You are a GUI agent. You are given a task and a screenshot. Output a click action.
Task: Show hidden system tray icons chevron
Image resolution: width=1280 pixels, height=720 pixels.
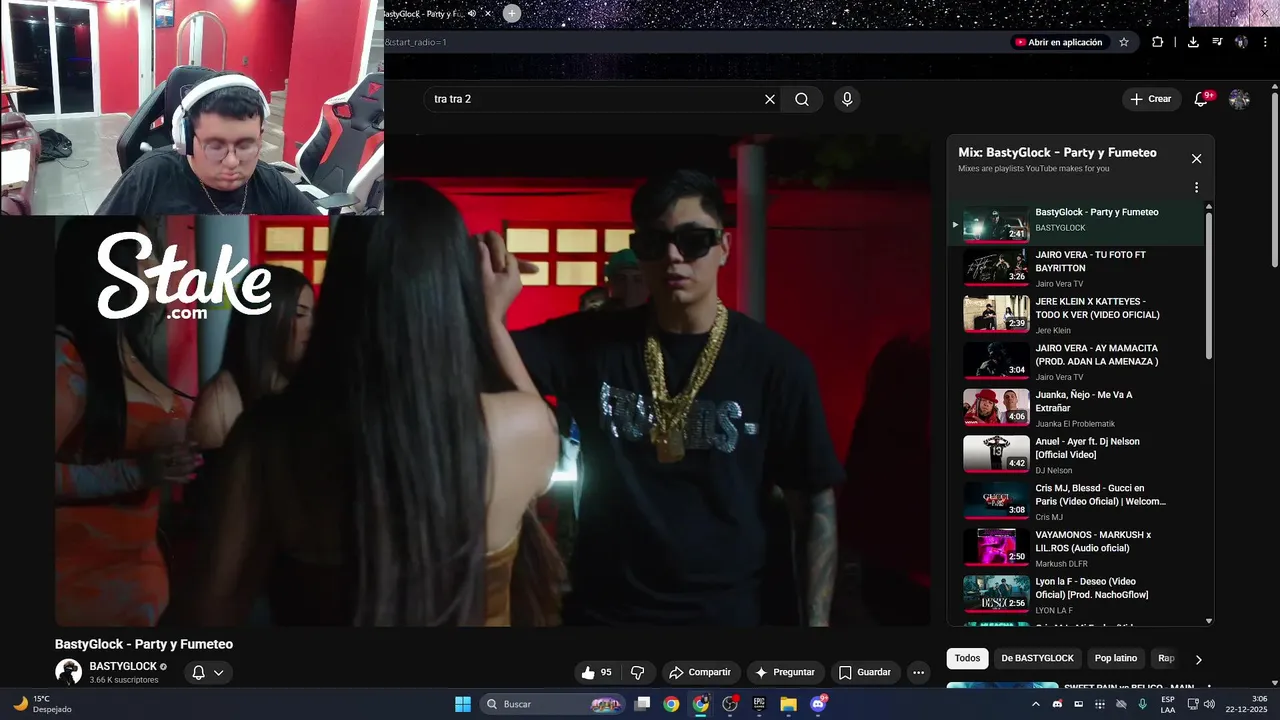pos(1035,704)
